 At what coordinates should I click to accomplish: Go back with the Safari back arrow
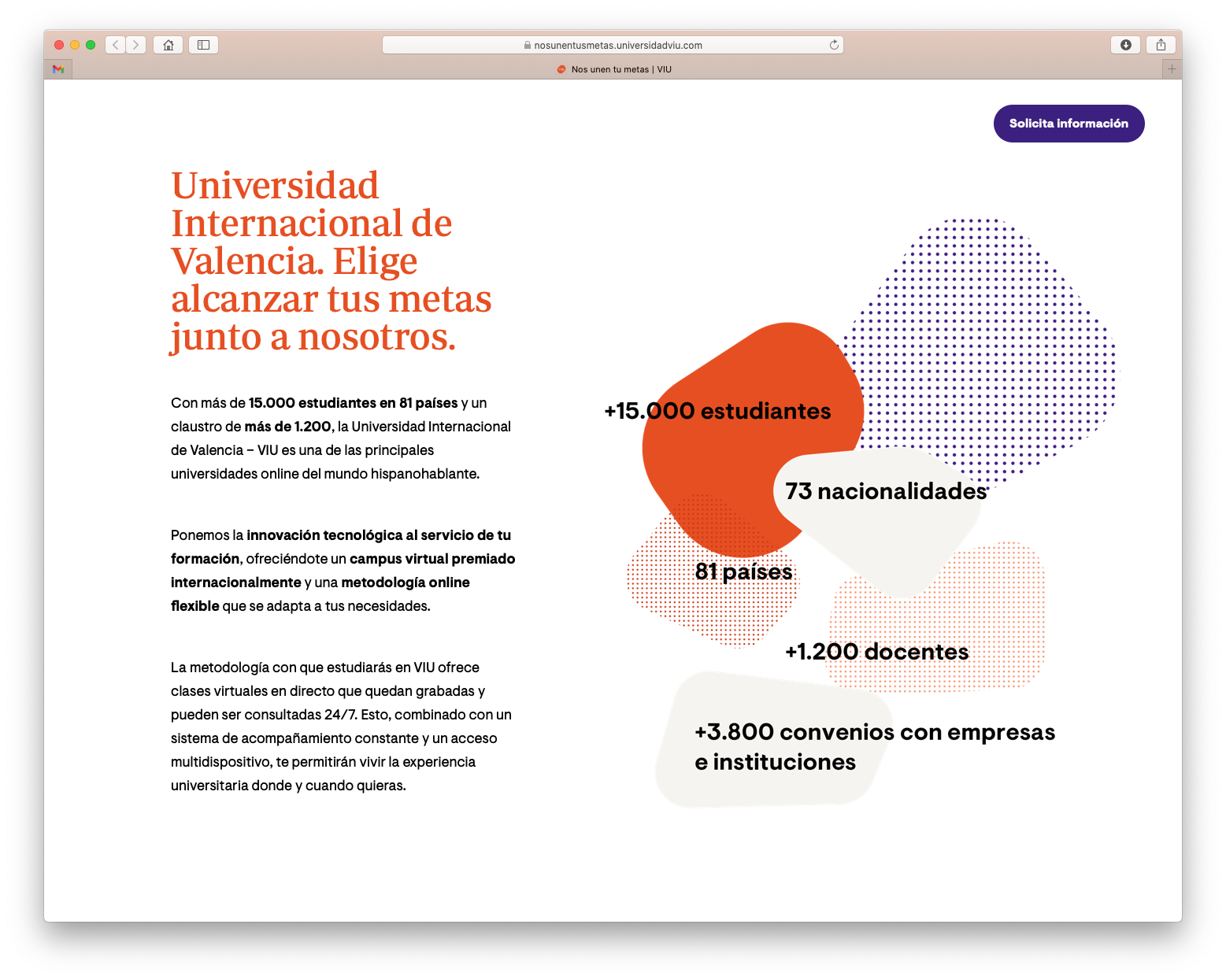pyautogui.click(x=116, y=45)
